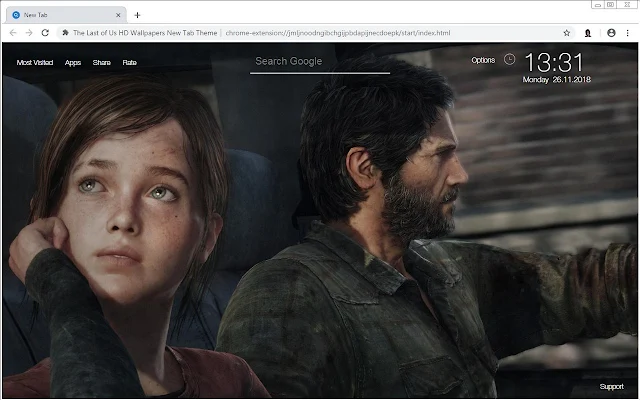Click the page title in the address bar
Image resolution: width=640 pixels, height=400 pixels.
click(x=145, y=33)
